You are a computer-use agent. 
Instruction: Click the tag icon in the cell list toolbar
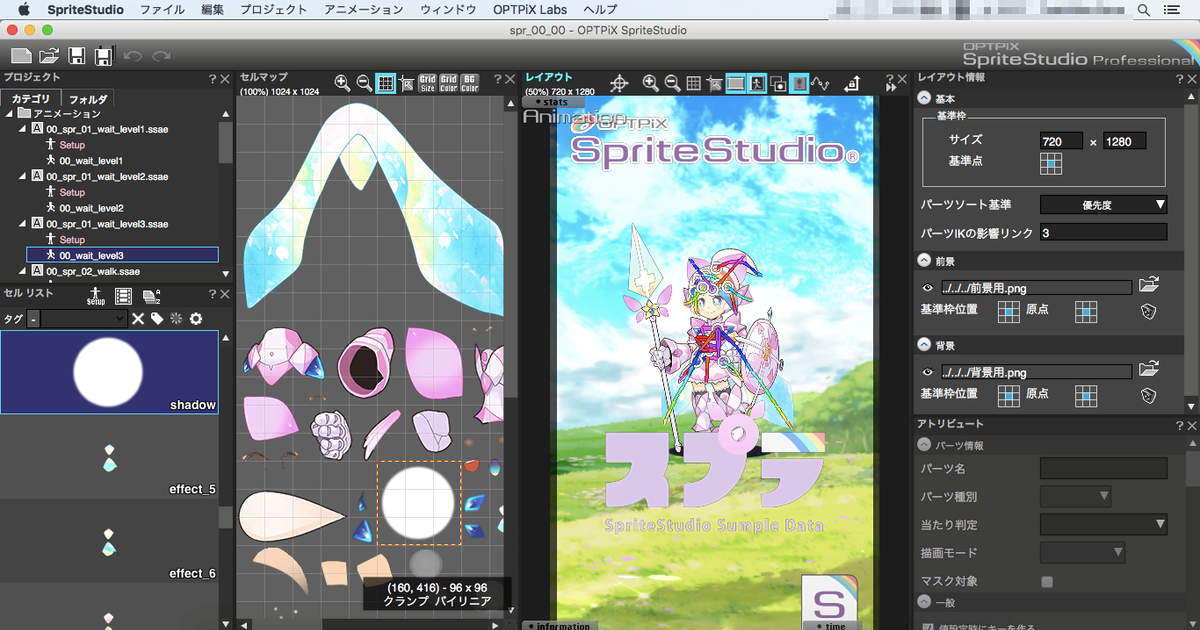[x=157, y=318]
